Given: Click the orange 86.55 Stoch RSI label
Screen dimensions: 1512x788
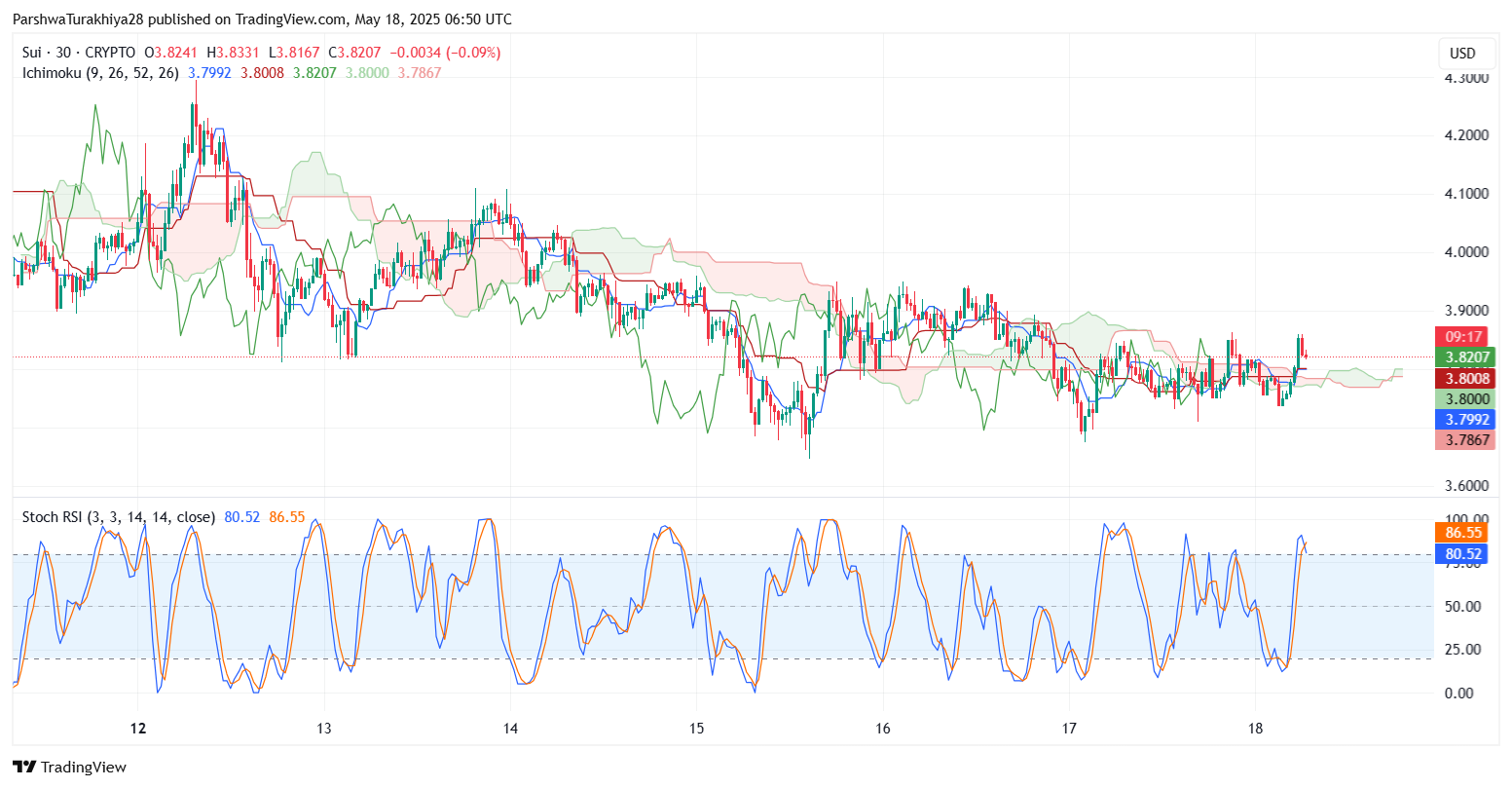Looking at the screenshot, I should [1461, 533].
